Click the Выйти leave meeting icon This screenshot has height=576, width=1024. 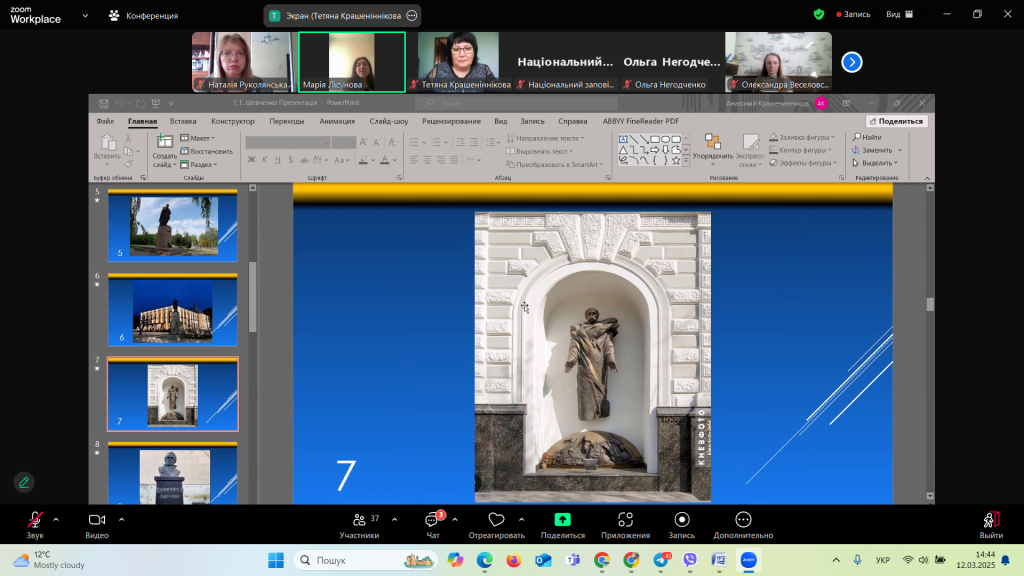[991, 520]
